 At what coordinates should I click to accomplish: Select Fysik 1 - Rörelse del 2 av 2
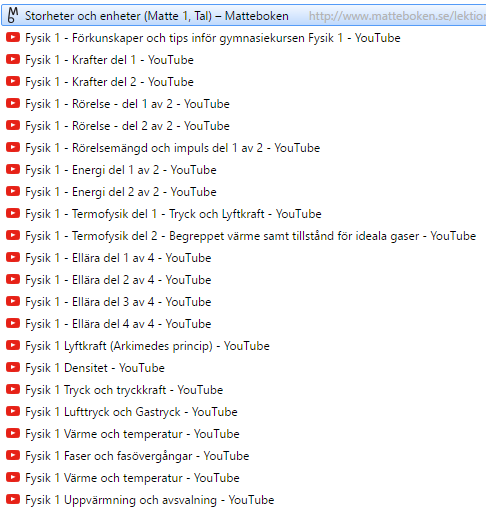127,126
